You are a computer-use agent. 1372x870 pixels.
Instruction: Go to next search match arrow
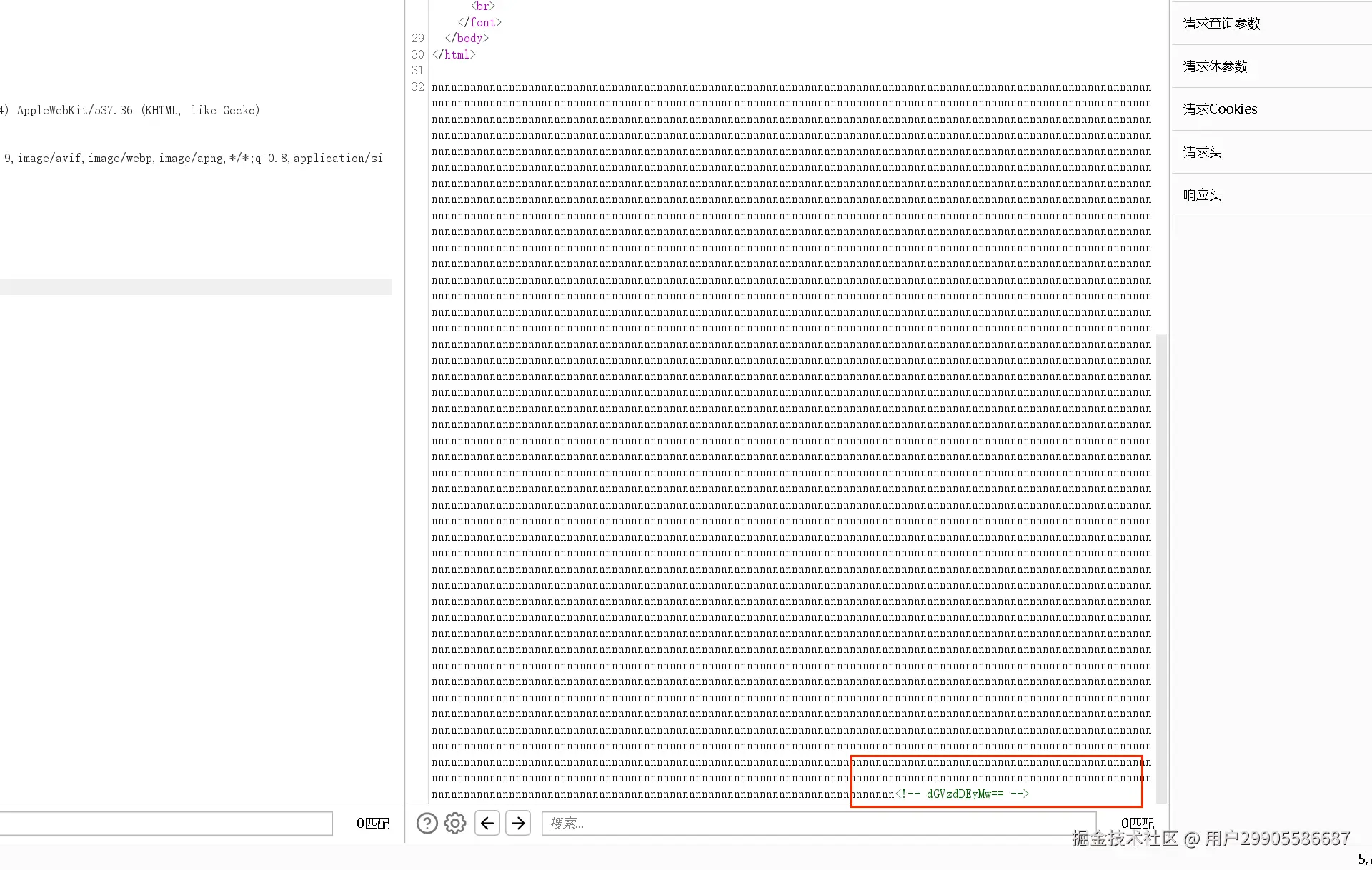pyautogui.click(x=518, y=824)
